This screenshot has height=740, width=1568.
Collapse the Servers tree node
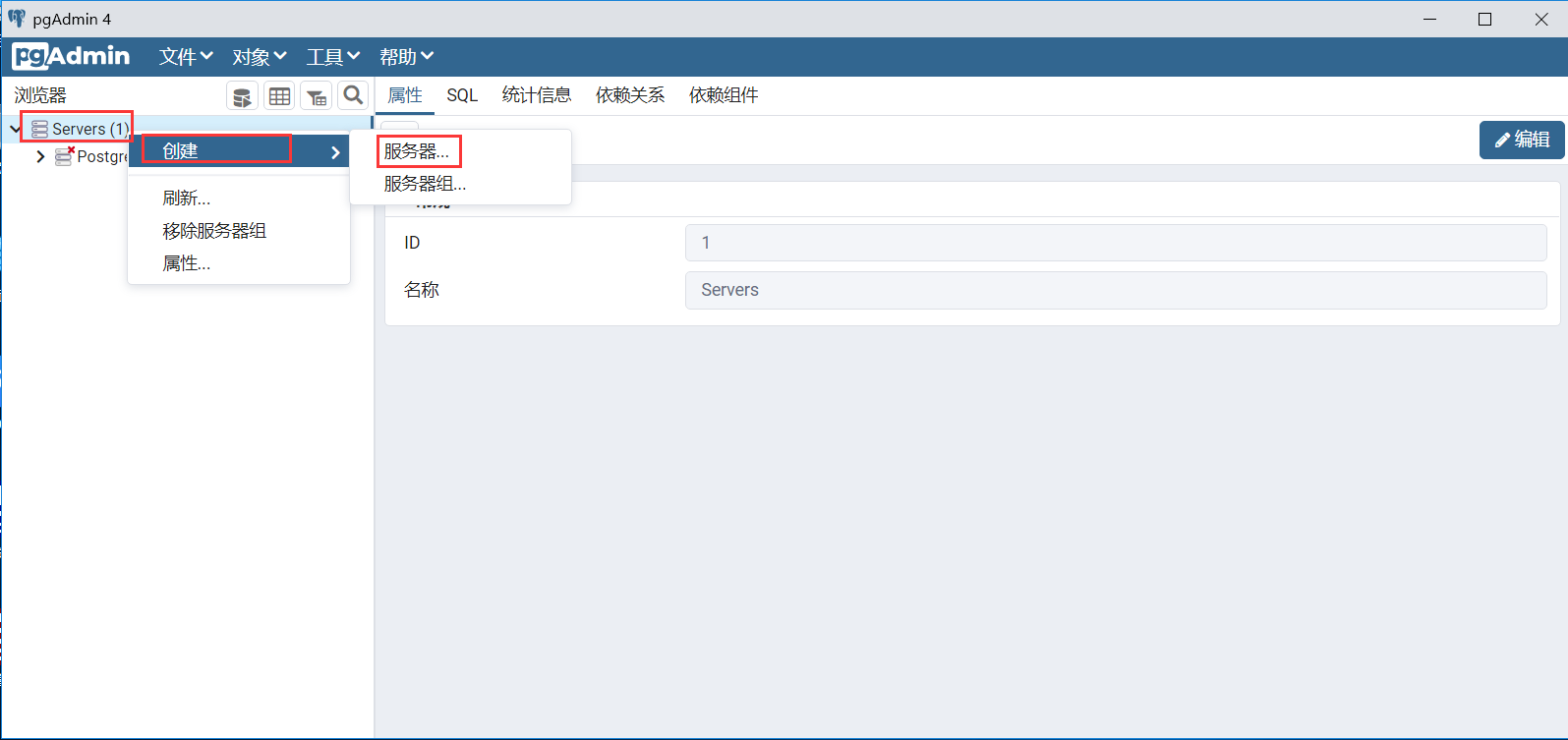coord(15,129)
